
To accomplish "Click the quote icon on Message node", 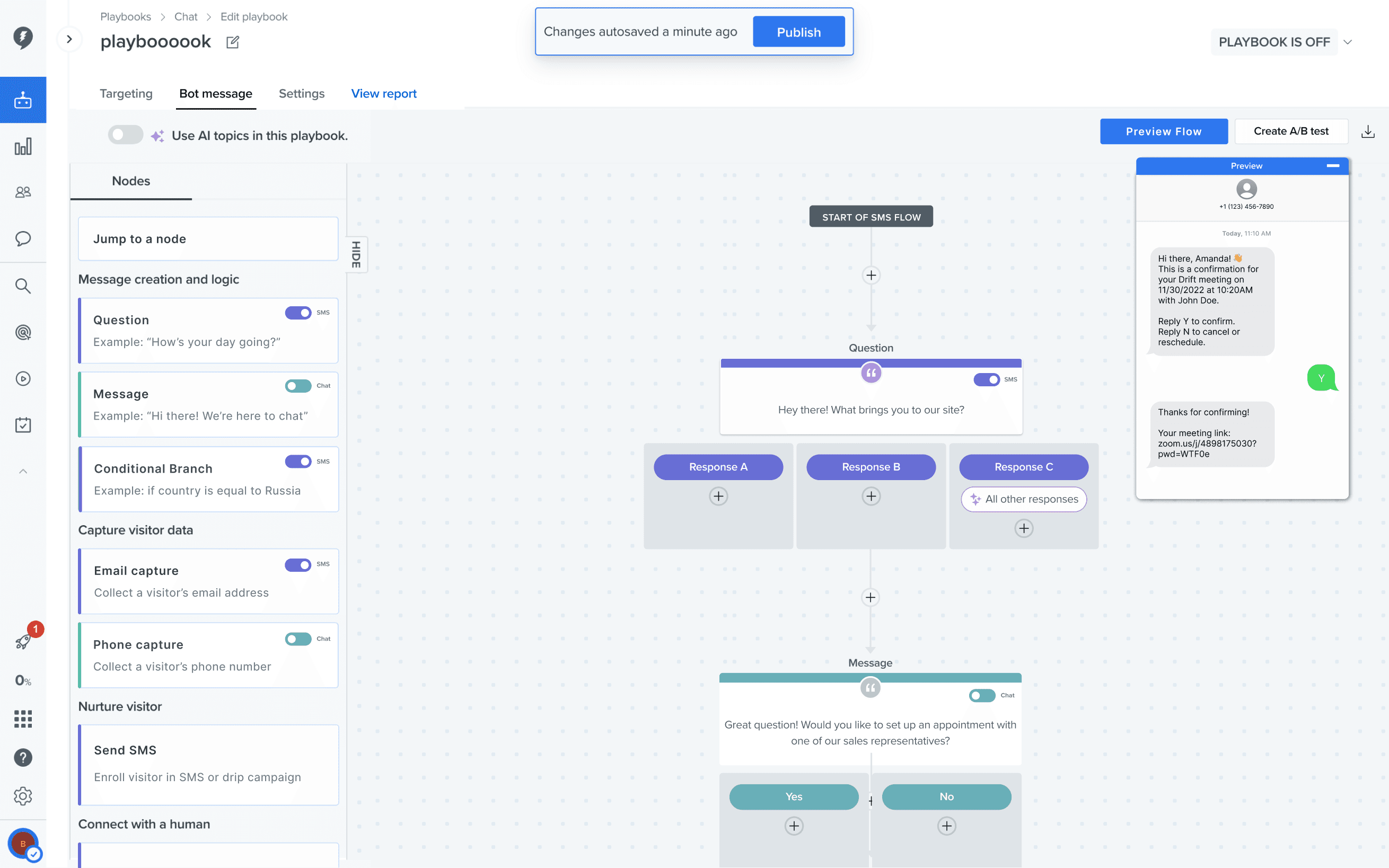I will 871,688.
